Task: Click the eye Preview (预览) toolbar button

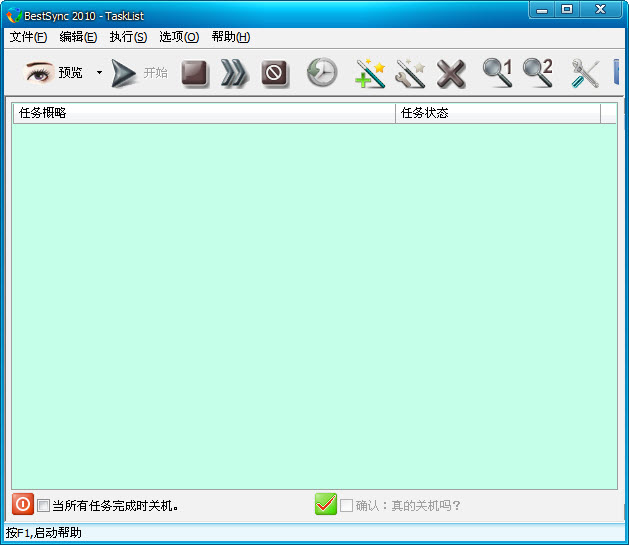Action: pyautogui.click(x=53, y=73)
